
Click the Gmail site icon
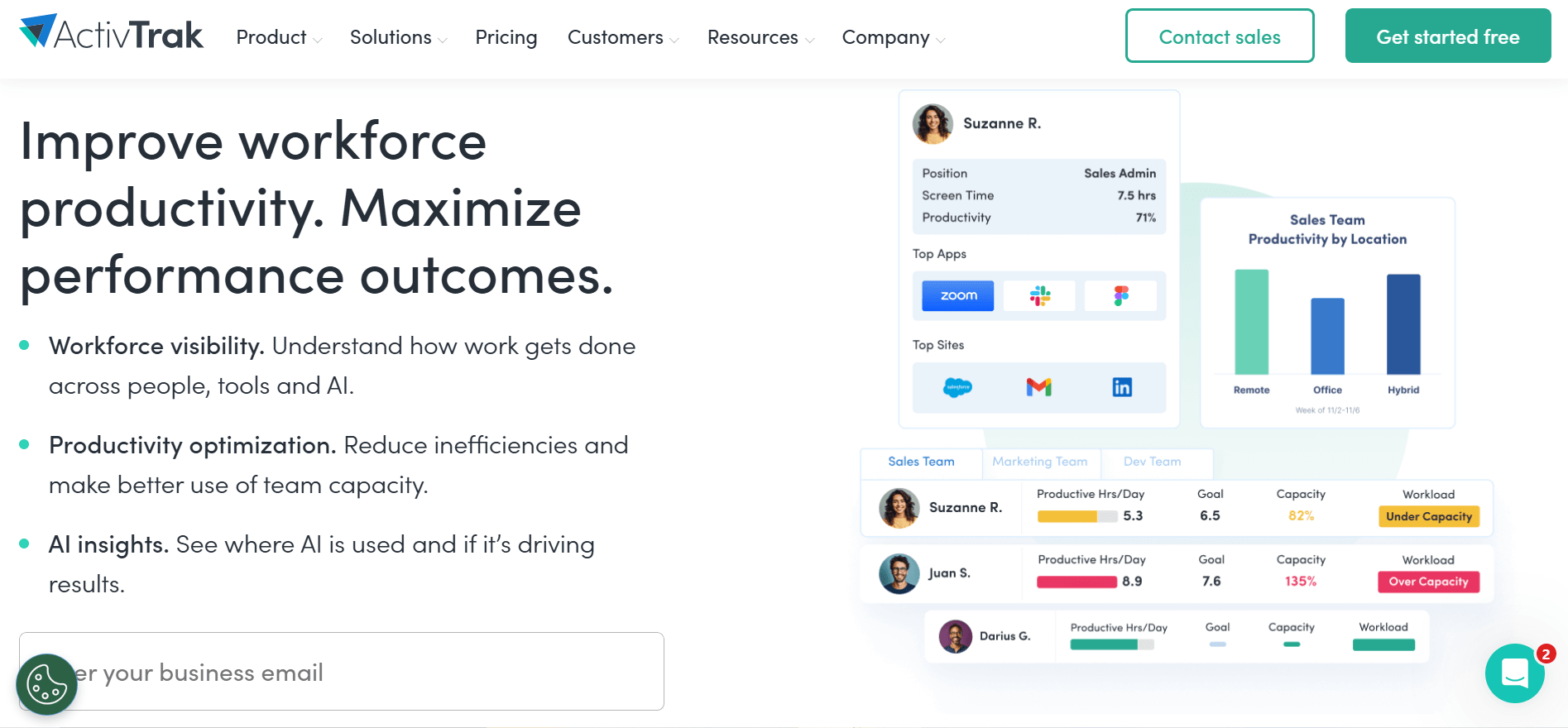point(1039,387)
